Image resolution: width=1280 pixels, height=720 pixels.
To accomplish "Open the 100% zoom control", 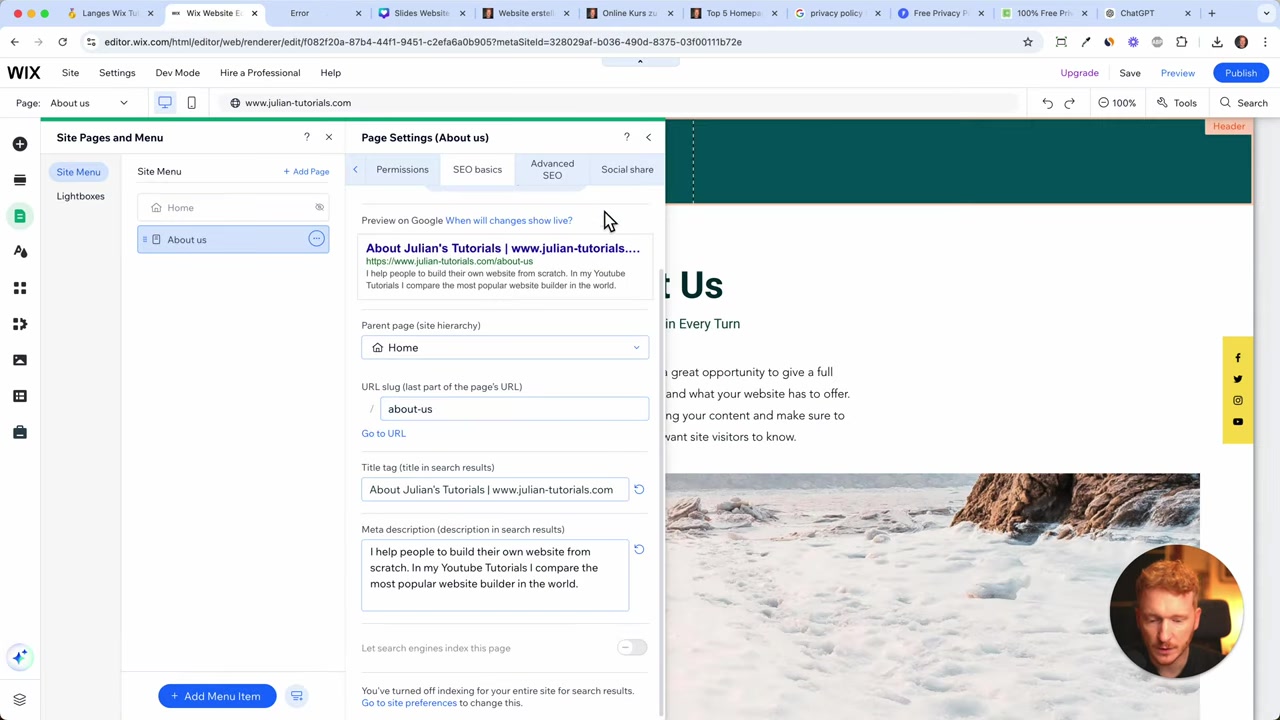I will pyautogui.click(x=1117, y=103).
